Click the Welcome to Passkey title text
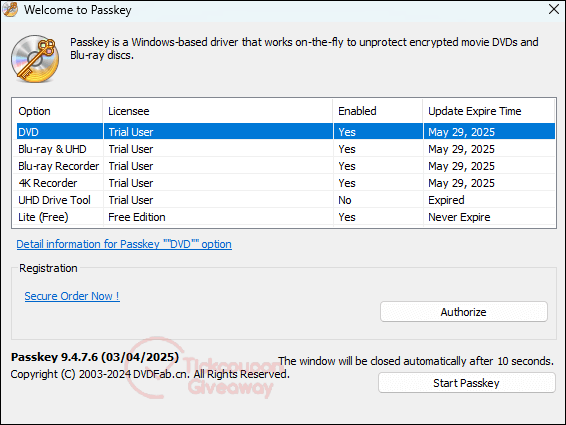 [78, 10]
